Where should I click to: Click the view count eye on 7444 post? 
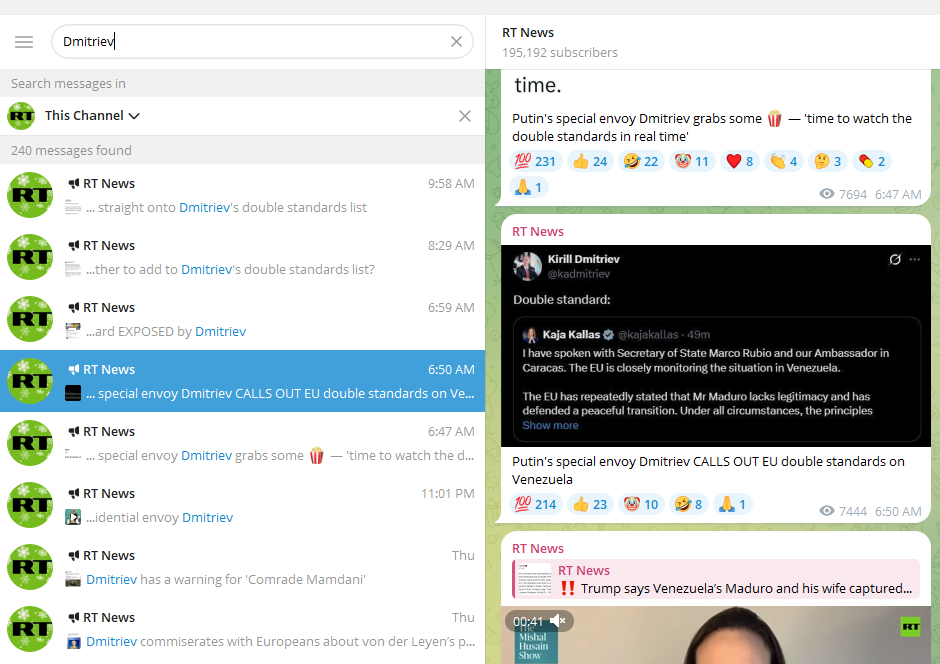[827, 511]
